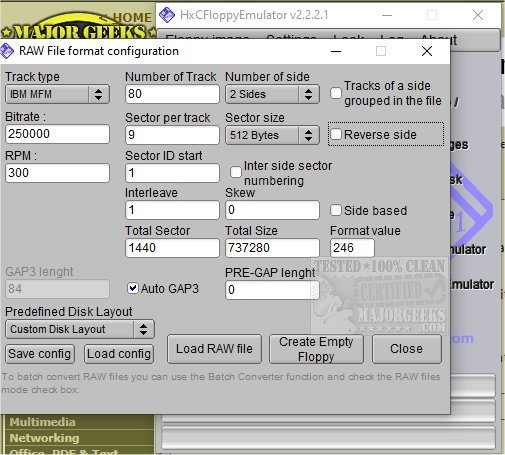Click the PRE-GAP lenght field

point(272,290)
